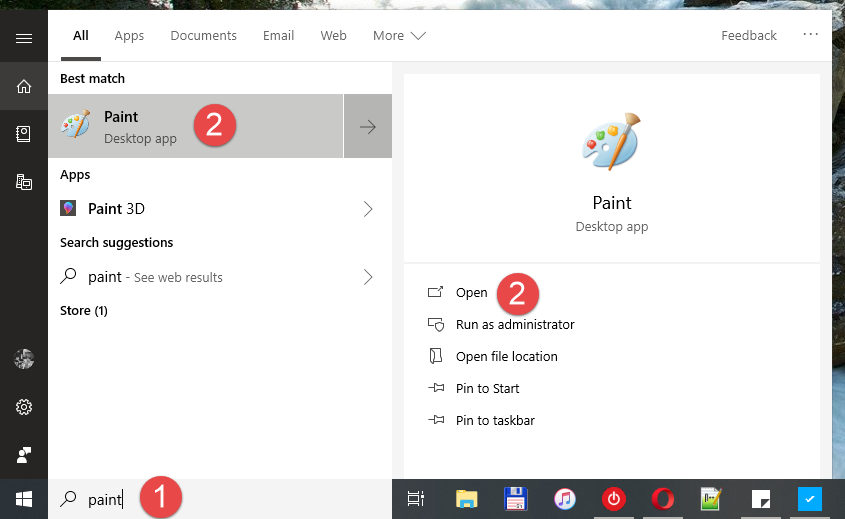The height and width of the screenshot is (519, 845).
Task: Click the Feedback link
Action: pyautogui.click(x=749, y=36)
